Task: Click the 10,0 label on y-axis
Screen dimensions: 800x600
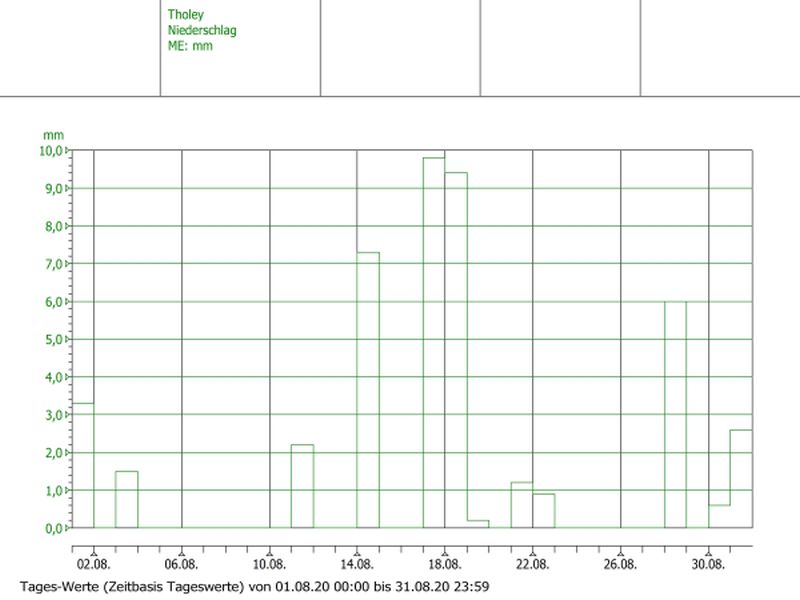Action: pos(51,151)
